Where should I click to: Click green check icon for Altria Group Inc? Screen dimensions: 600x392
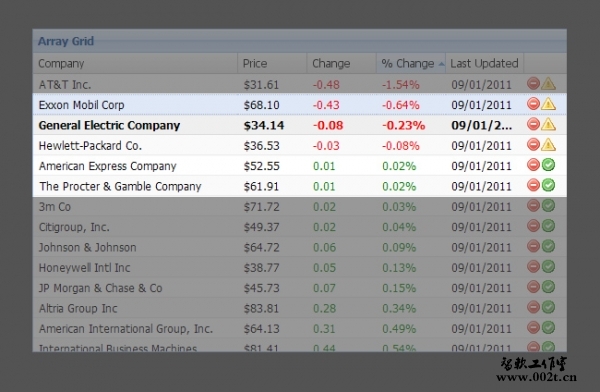pos(548,307)
